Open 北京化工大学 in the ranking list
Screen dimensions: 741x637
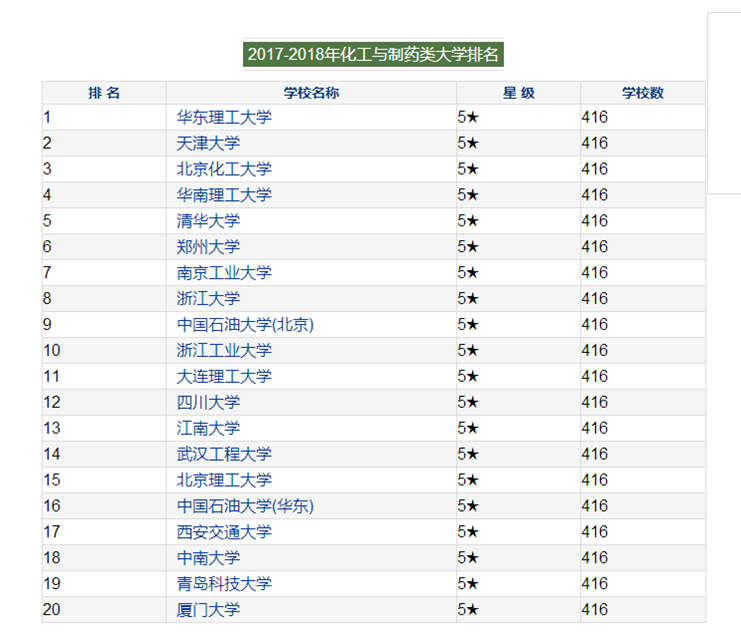223,169
